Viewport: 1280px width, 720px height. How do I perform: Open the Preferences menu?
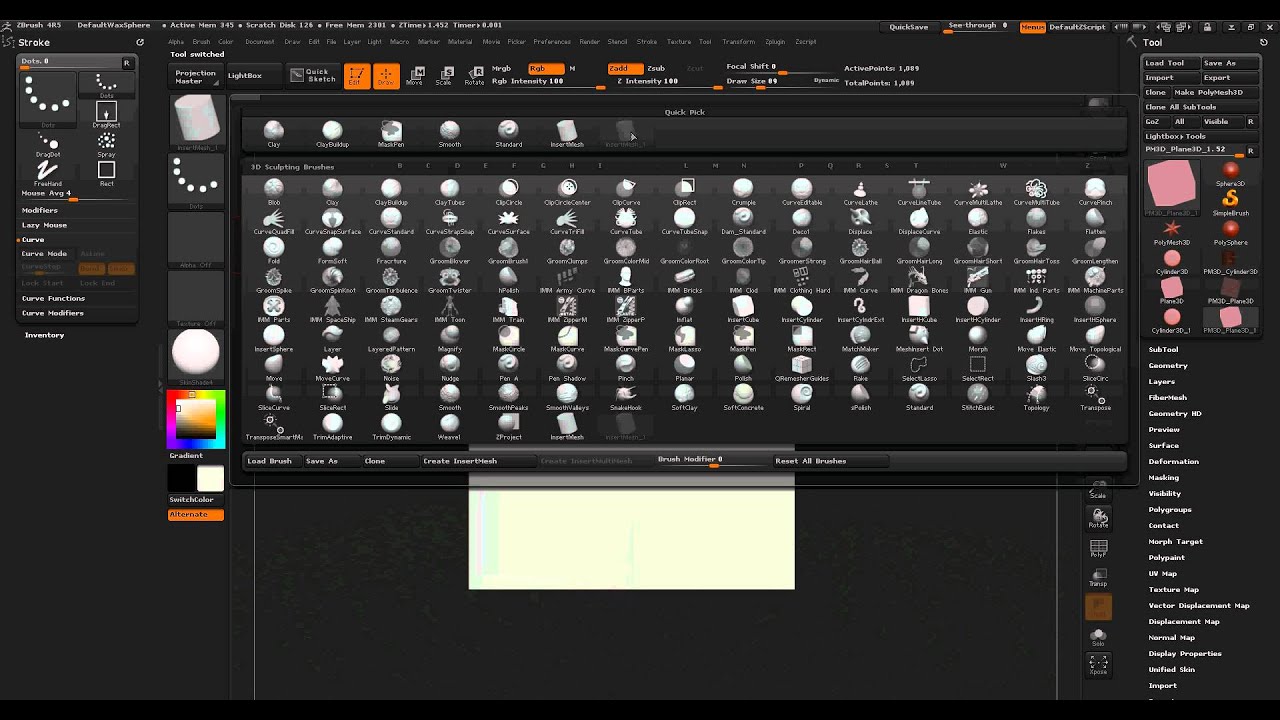pos(552,42)
